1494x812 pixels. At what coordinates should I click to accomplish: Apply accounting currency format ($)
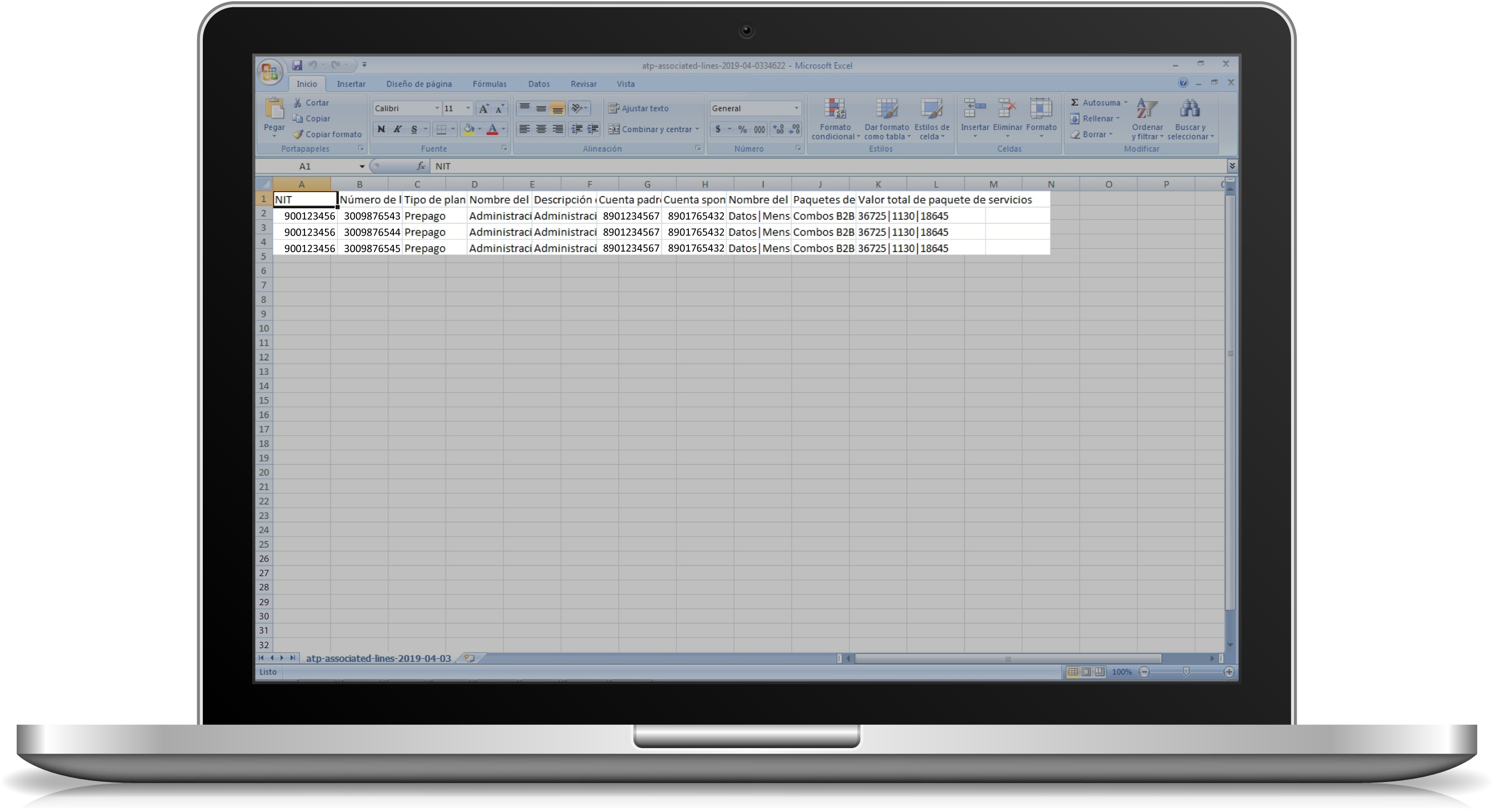[718, 129]
